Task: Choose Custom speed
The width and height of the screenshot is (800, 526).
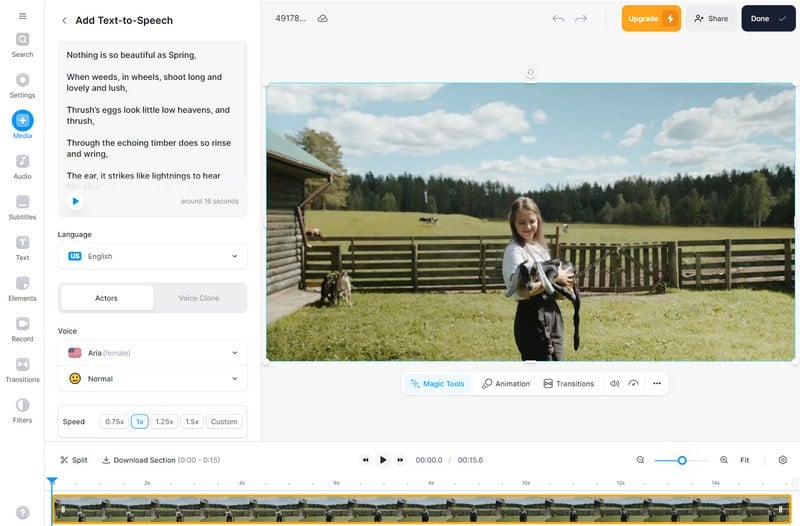Action: click(x=224, y=421)
